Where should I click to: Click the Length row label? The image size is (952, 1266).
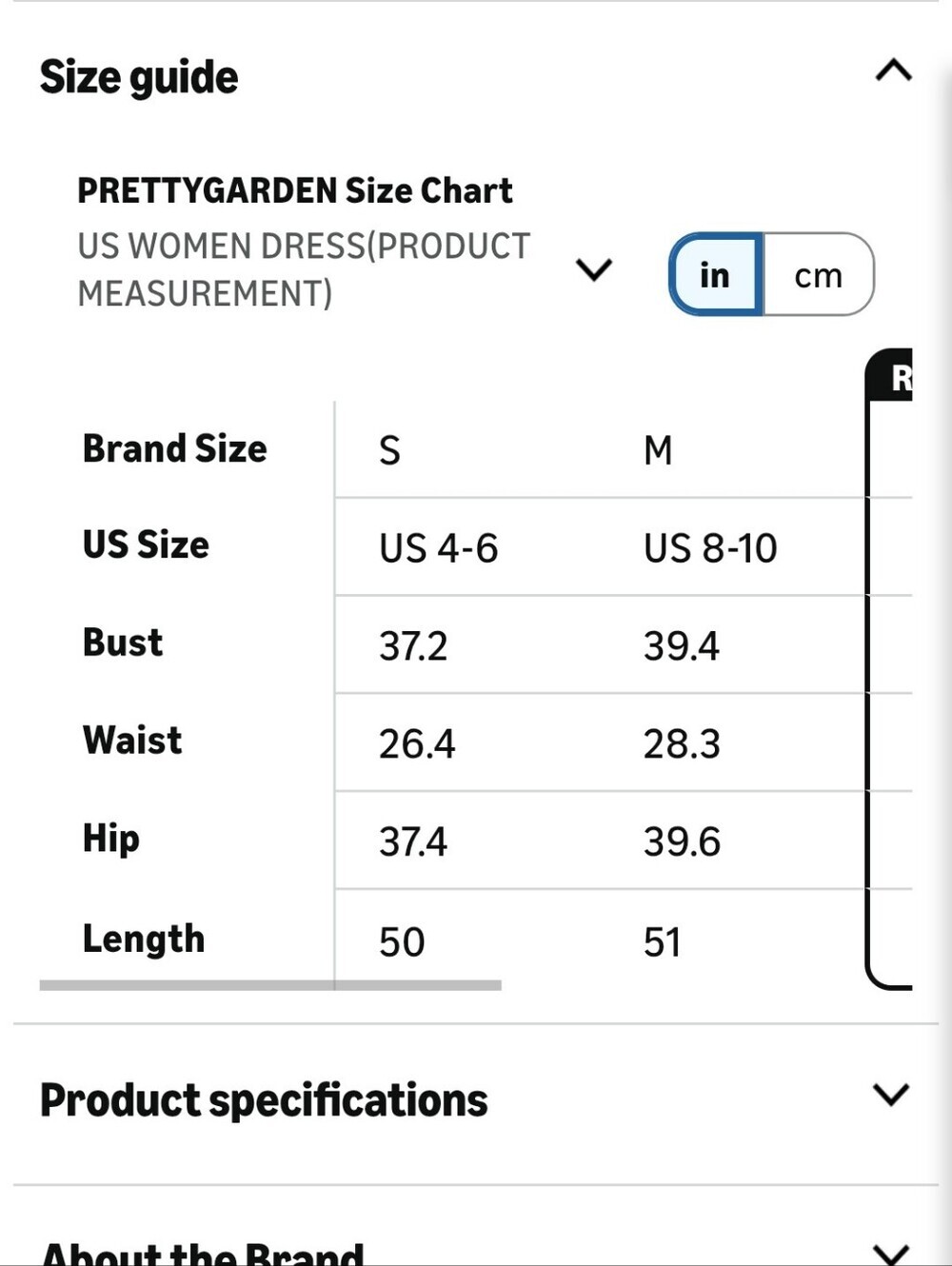tap(144, 940)
